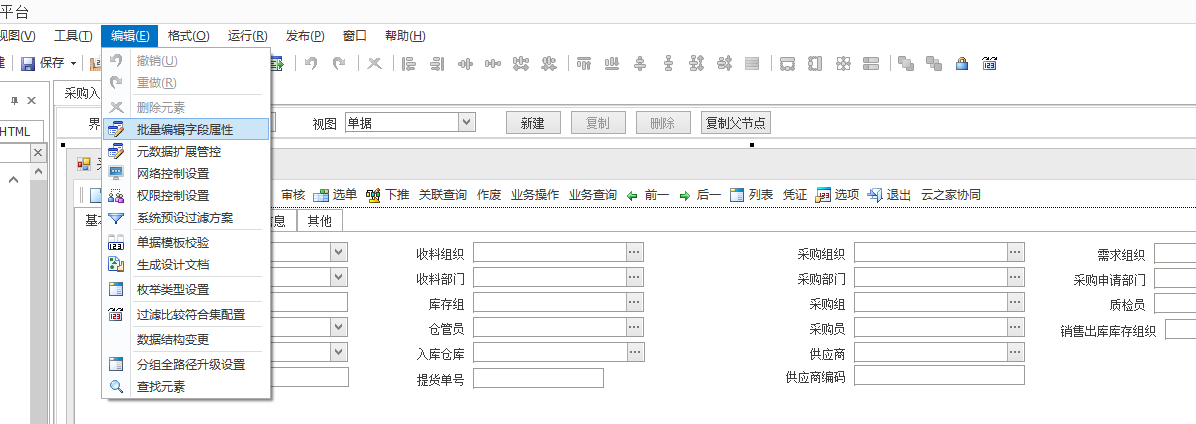Open the 窗口 menu
The height and width of the screenshot is (424, 1196).
(x=355, y=36)
